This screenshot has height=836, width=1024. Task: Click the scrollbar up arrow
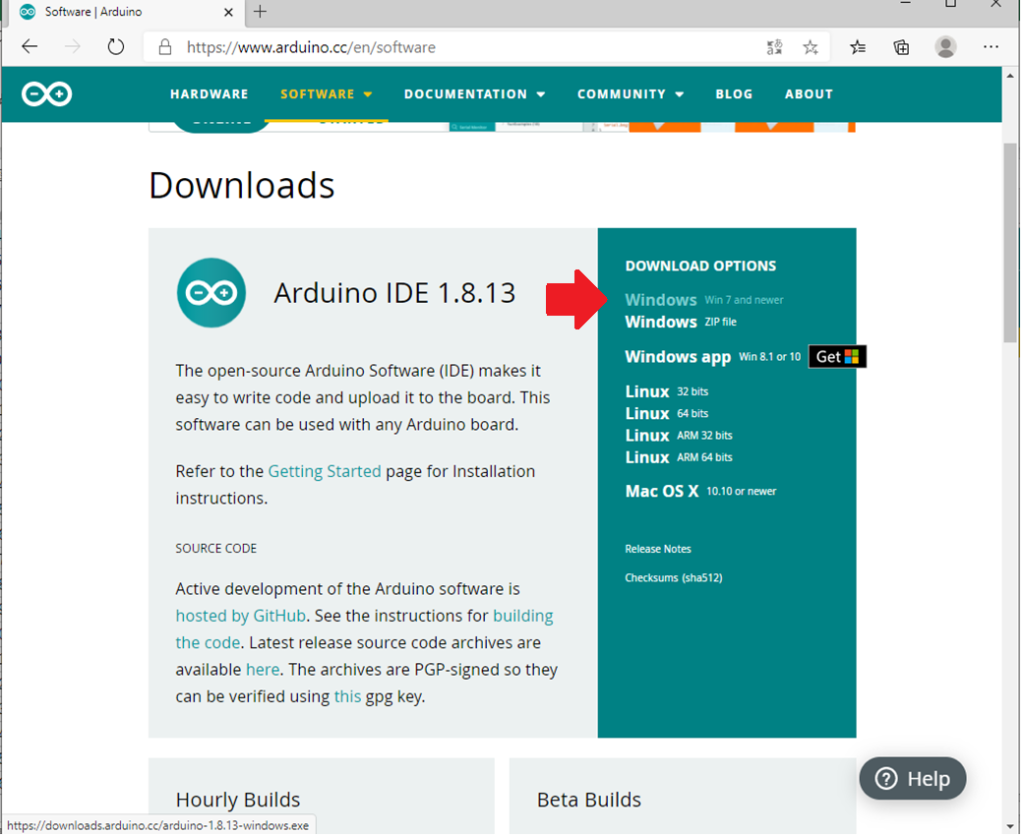(1010, 76)
